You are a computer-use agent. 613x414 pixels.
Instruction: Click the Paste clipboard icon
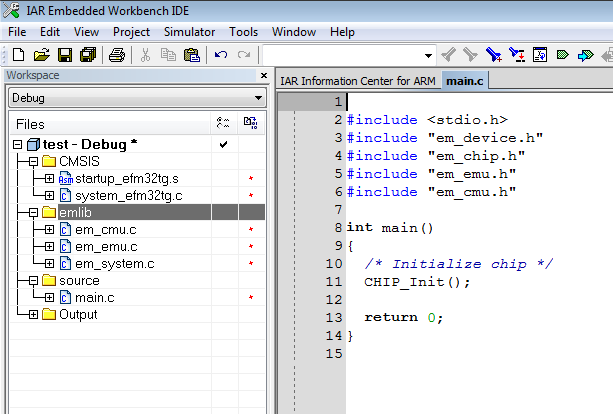pyautogui.click(x=192, y=55)
